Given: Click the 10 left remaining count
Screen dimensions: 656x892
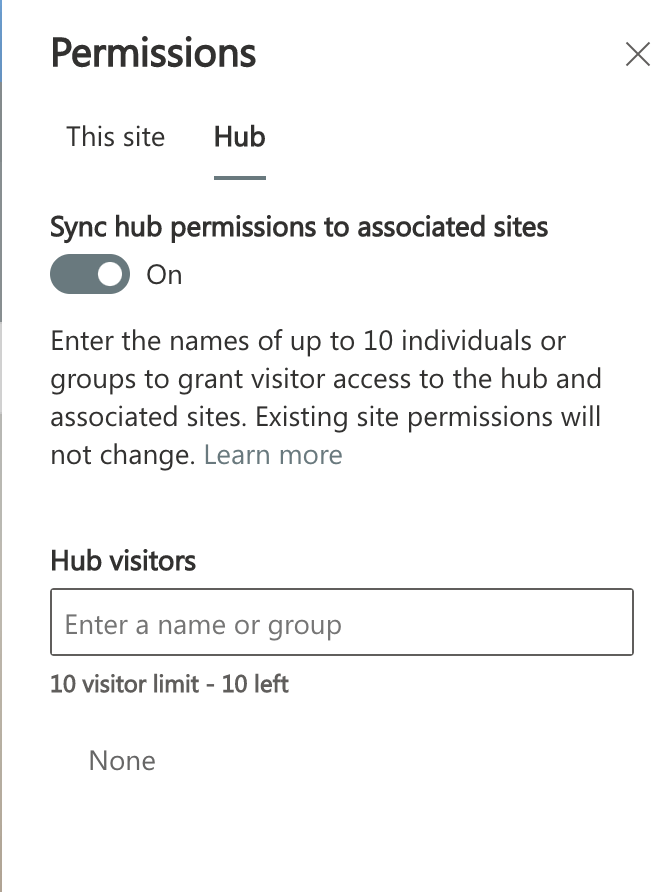Looking at the screenshot, I should pyautogui.click(x=255, y=684).
